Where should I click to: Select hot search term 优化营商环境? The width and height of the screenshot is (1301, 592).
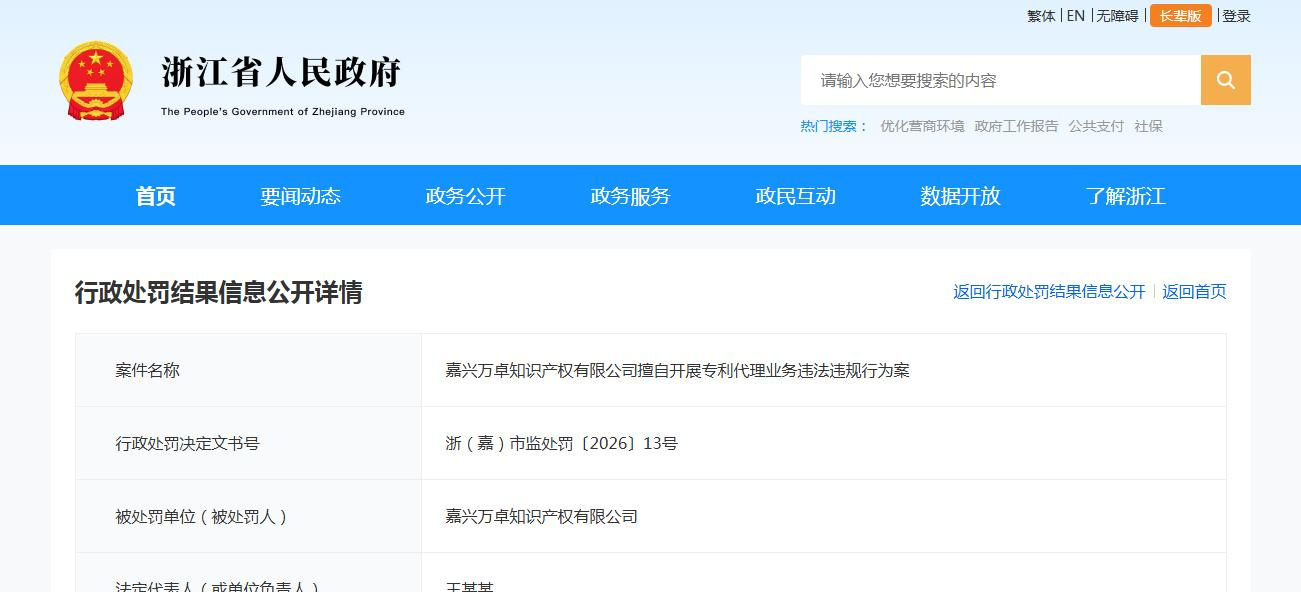coord(922,126)
